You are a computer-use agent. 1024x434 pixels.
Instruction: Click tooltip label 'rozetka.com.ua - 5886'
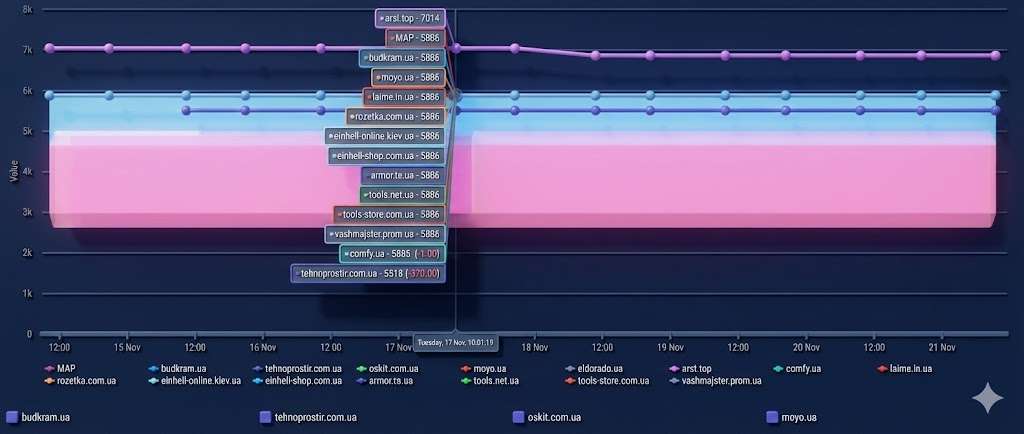tap(396, 116)
